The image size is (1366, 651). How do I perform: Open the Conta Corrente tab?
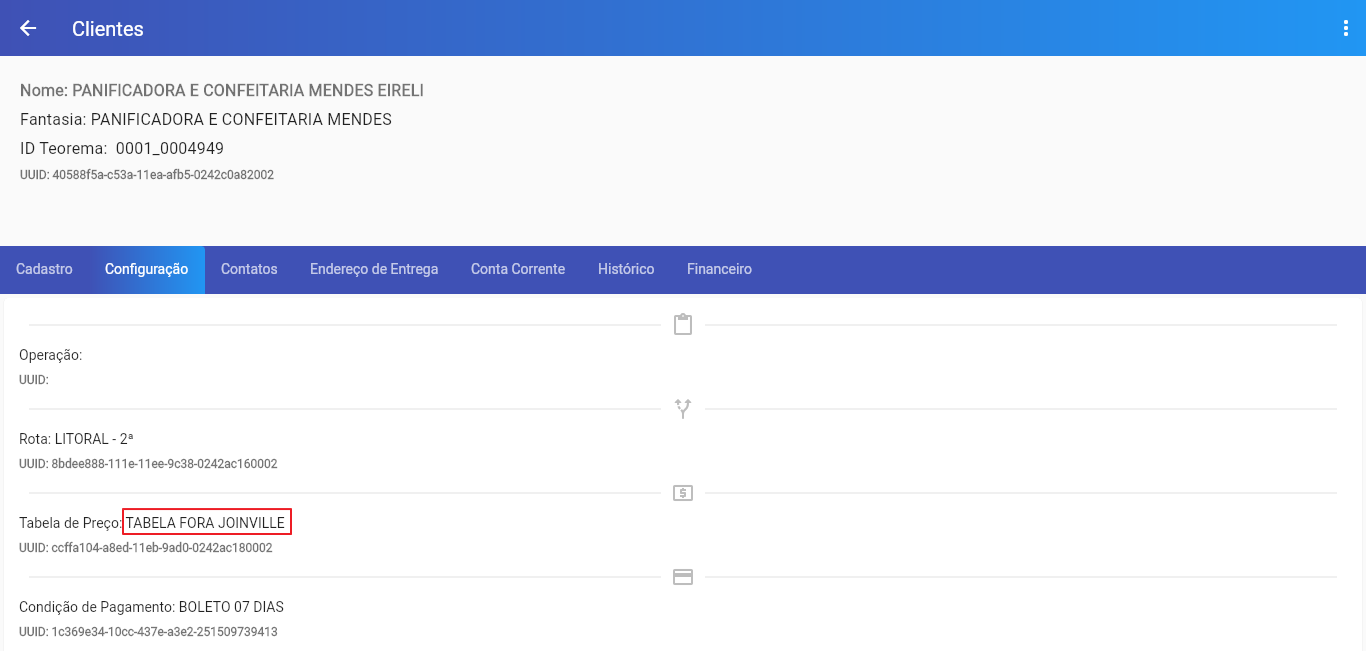point(518,269)
